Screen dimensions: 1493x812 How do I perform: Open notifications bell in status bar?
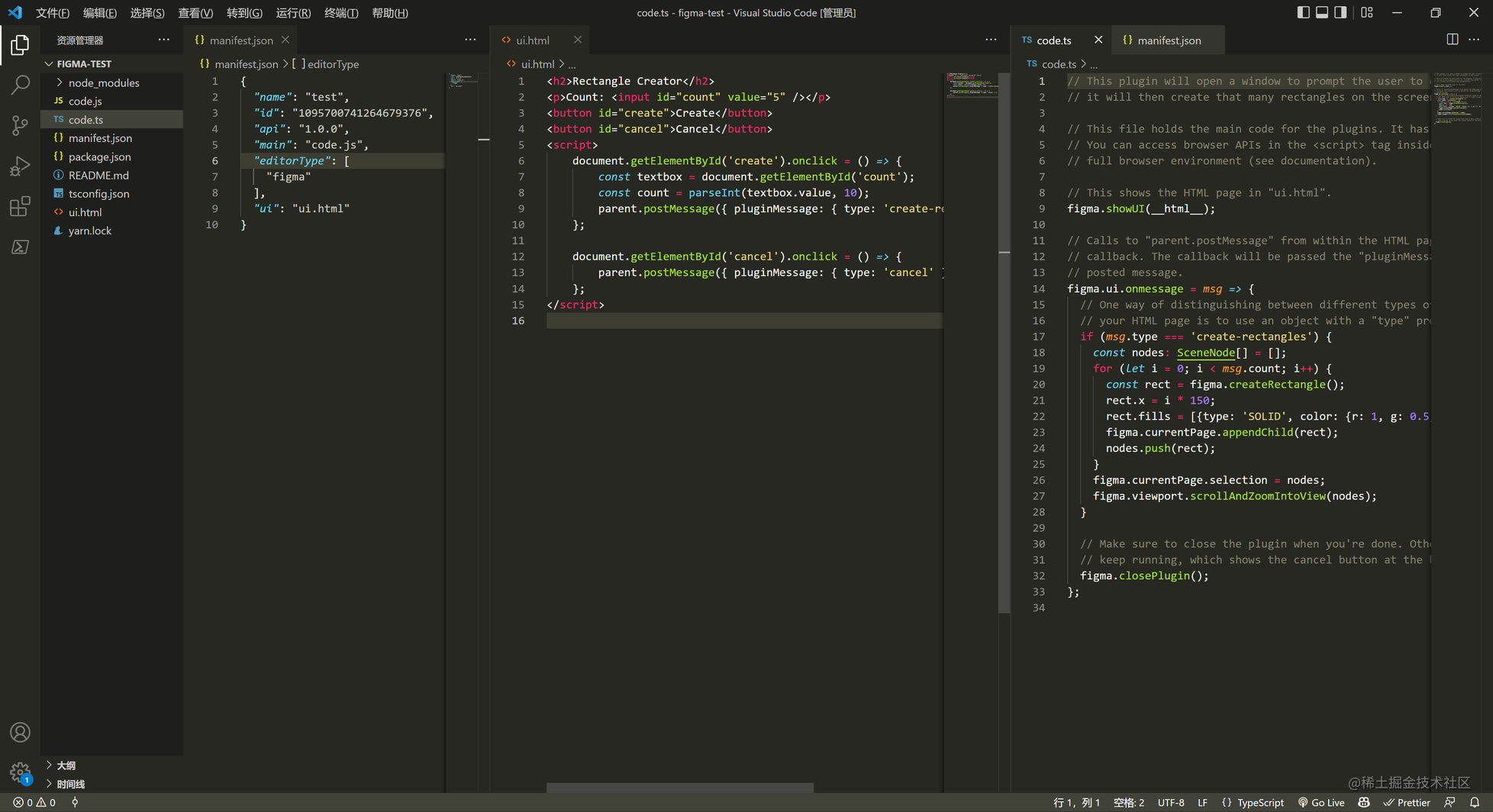[1475, 802]
